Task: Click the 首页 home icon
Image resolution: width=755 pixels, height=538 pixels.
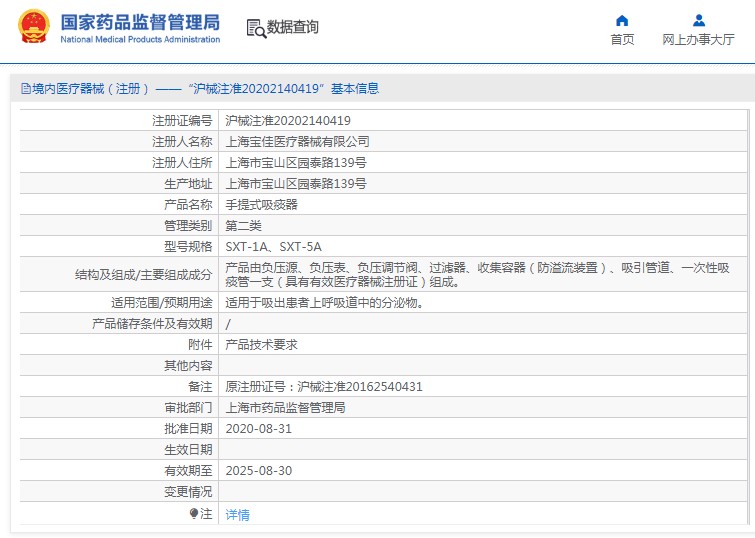Action: pos(622,21)
